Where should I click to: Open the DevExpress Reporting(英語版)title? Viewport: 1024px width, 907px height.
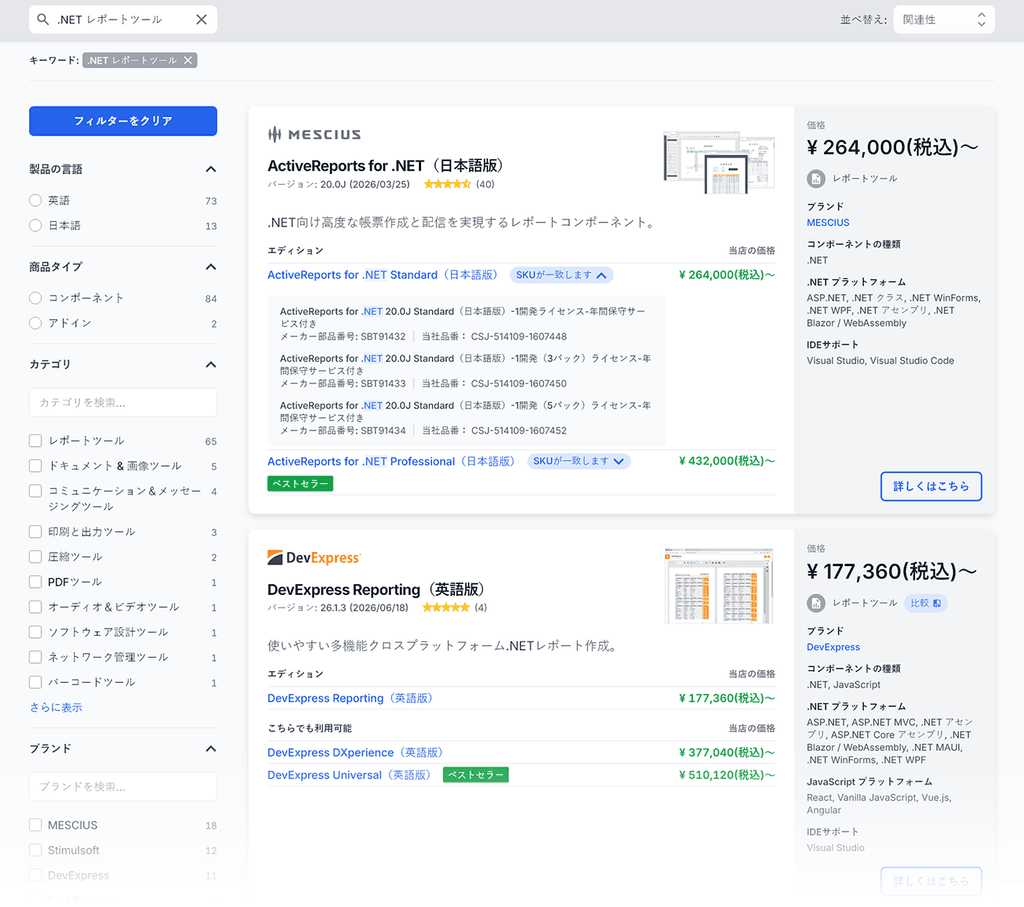[x=377, y=590]
